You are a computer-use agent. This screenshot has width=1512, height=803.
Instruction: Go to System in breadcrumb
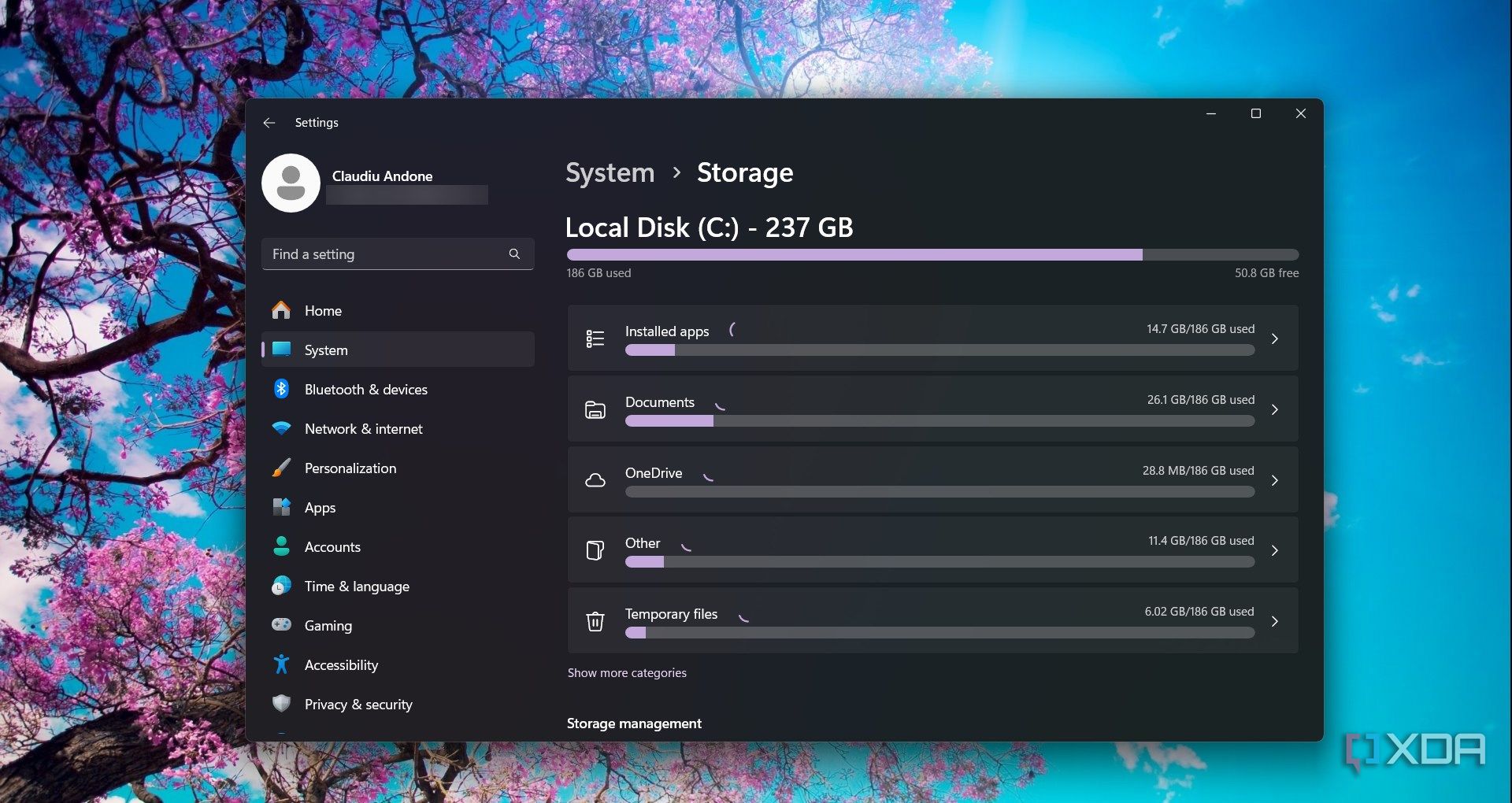tap(610, 172)
